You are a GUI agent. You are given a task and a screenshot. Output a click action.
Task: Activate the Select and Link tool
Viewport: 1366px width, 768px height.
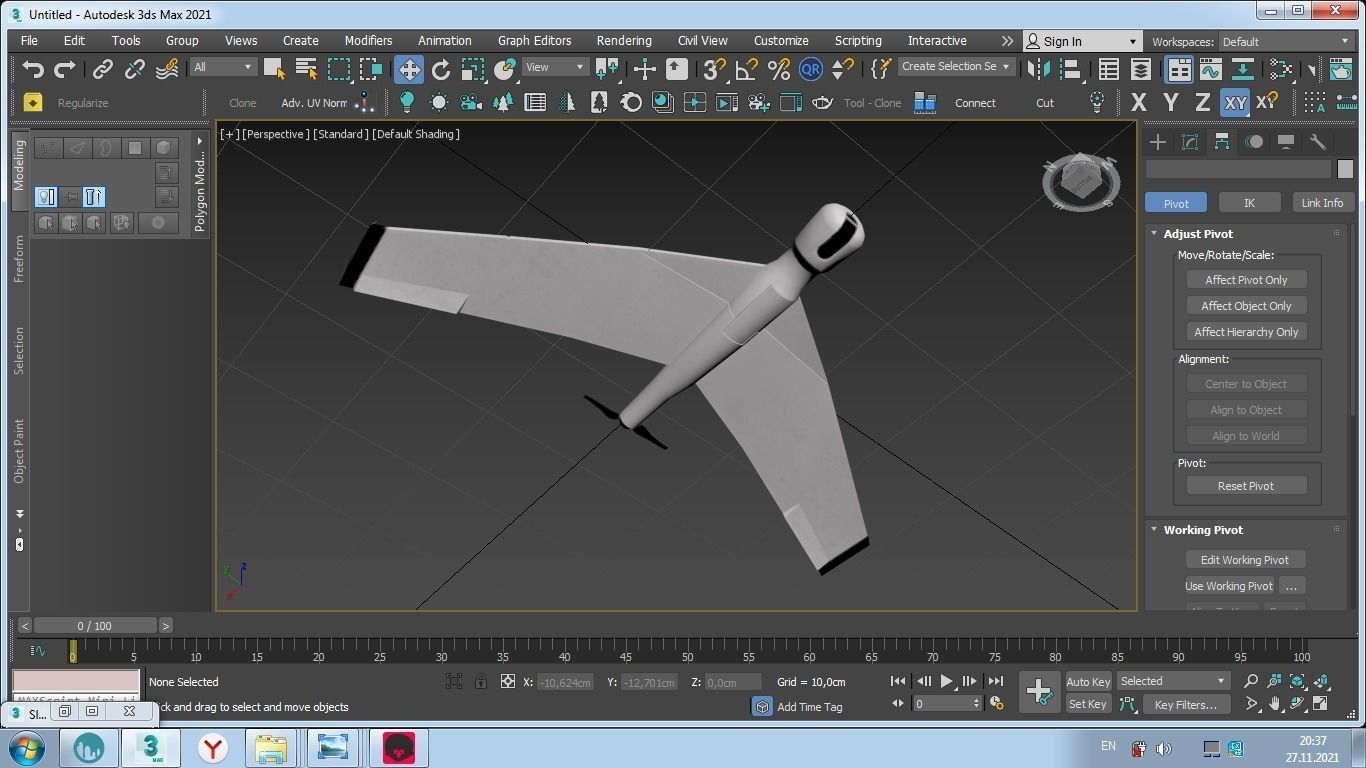click(x=102, y=69)
